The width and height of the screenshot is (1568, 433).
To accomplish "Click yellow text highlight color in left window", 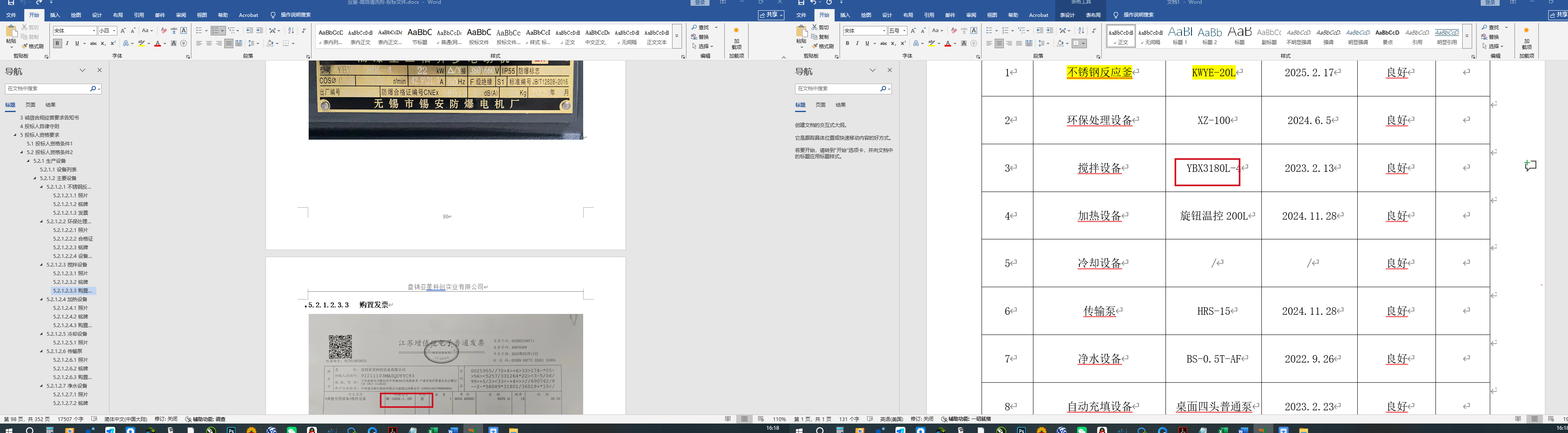I will coord(141,43).
